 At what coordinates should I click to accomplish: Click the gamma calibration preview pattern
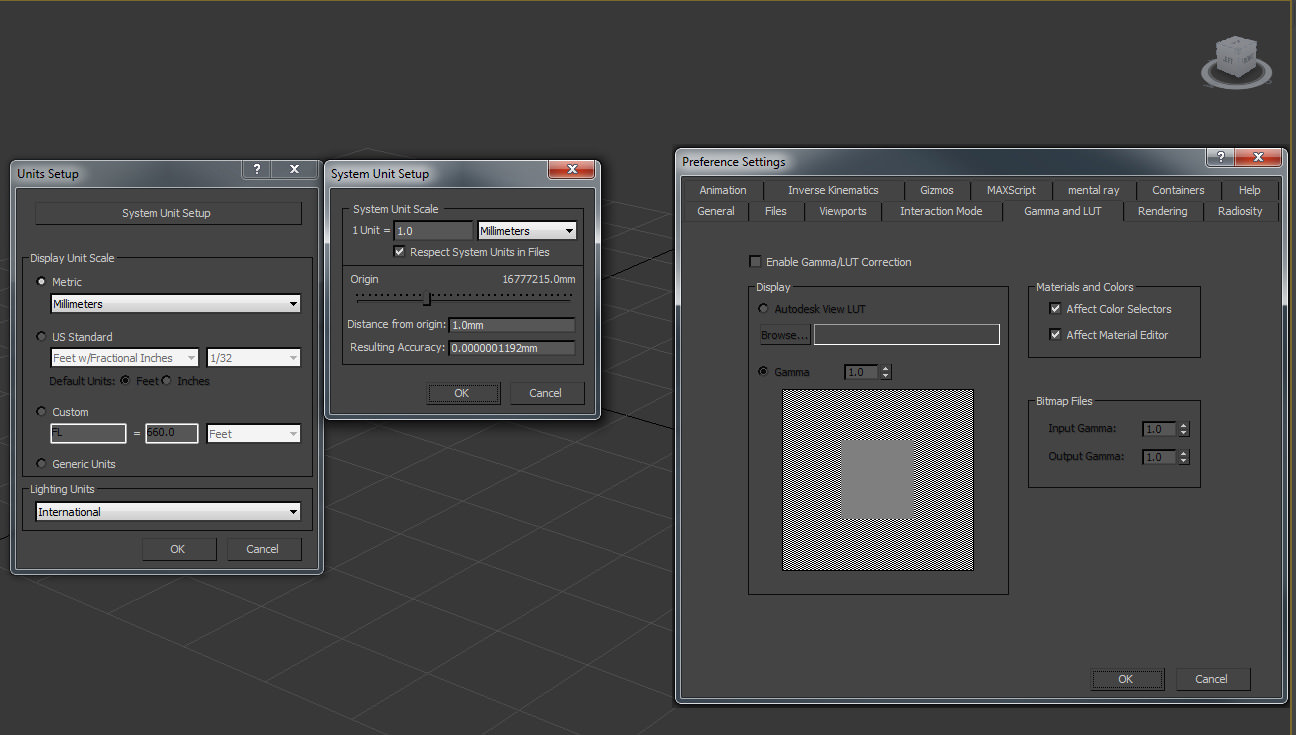pyautogui.click(x=878, y=480)
